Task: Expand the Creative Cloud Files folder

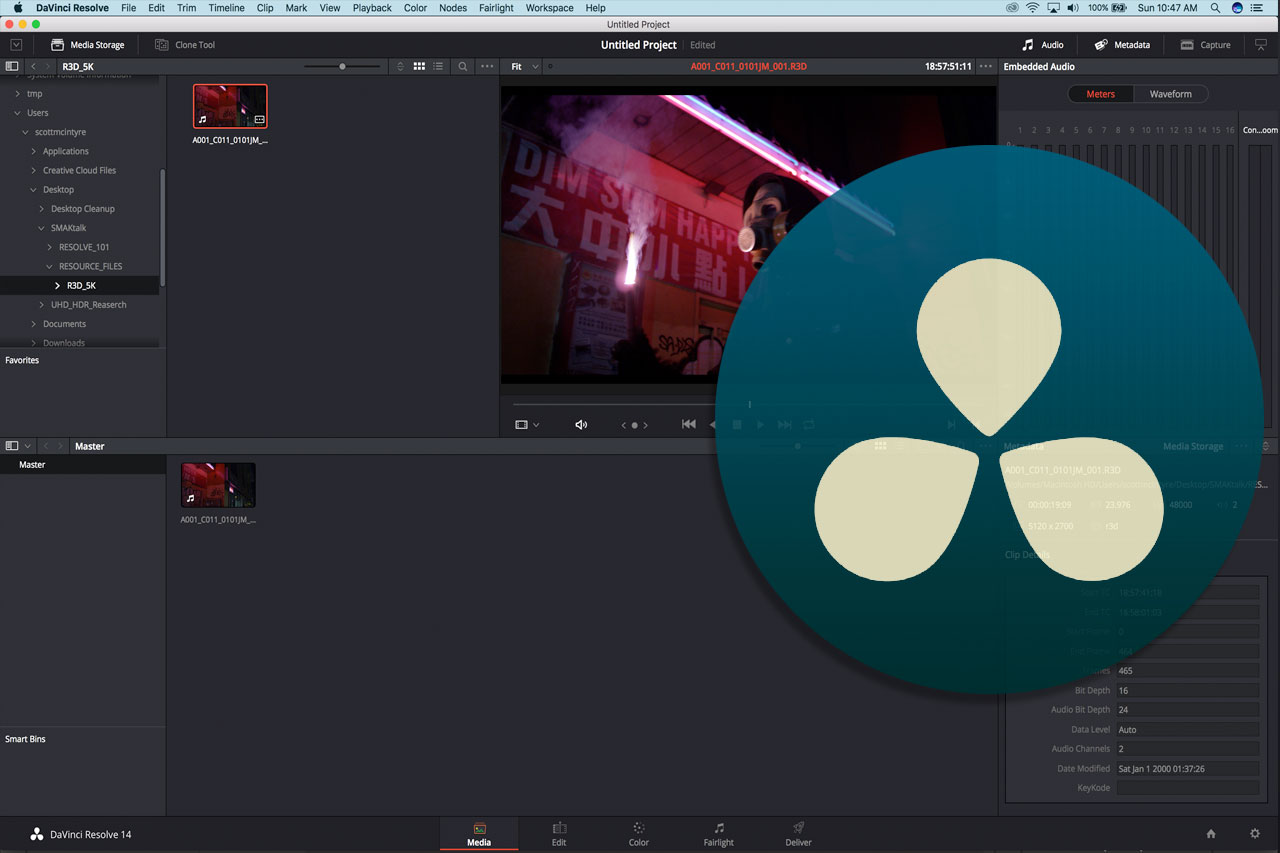Action: 33,171
